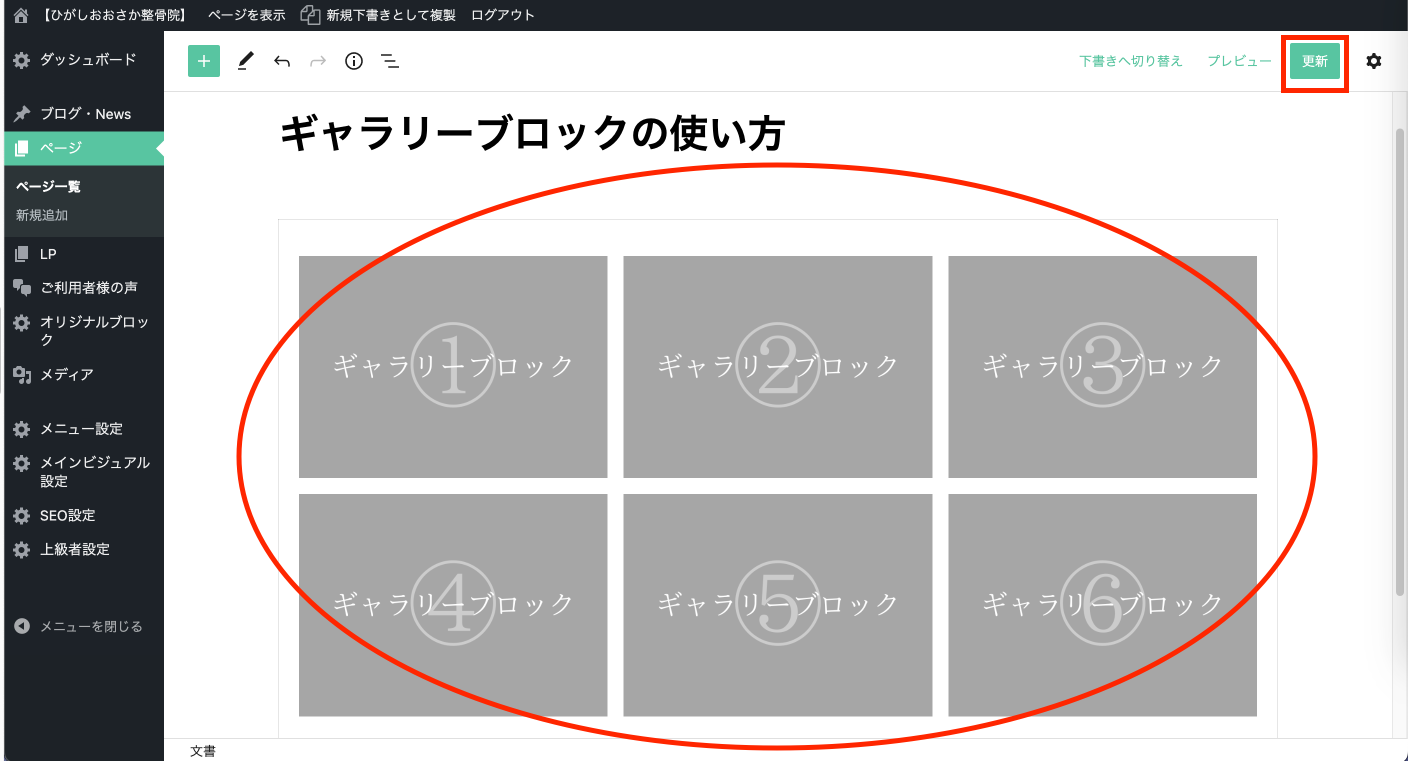Image resolution: width=1408 pixels, height=761 pixels.
Task: Click the page title ギャラリーブロックの使い方
Action: pyautogui.click(x=532, y=134)
